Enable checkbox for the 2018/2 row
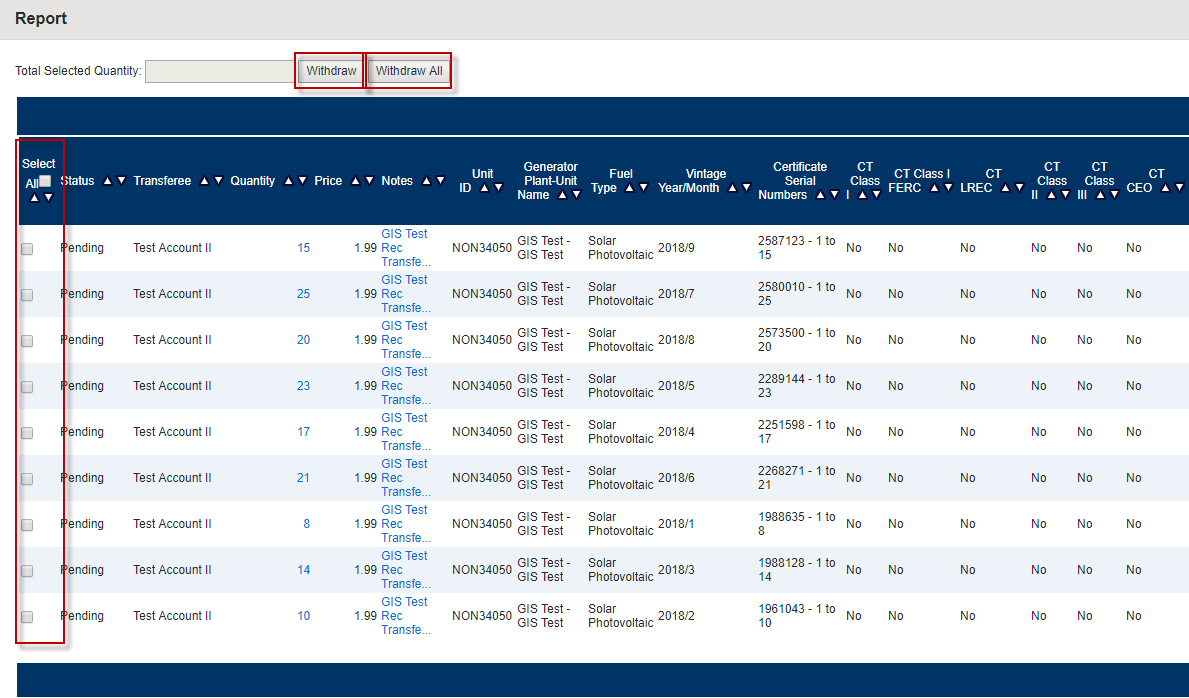This screenshot has width=1189, height=698. (x=27, y=617)
